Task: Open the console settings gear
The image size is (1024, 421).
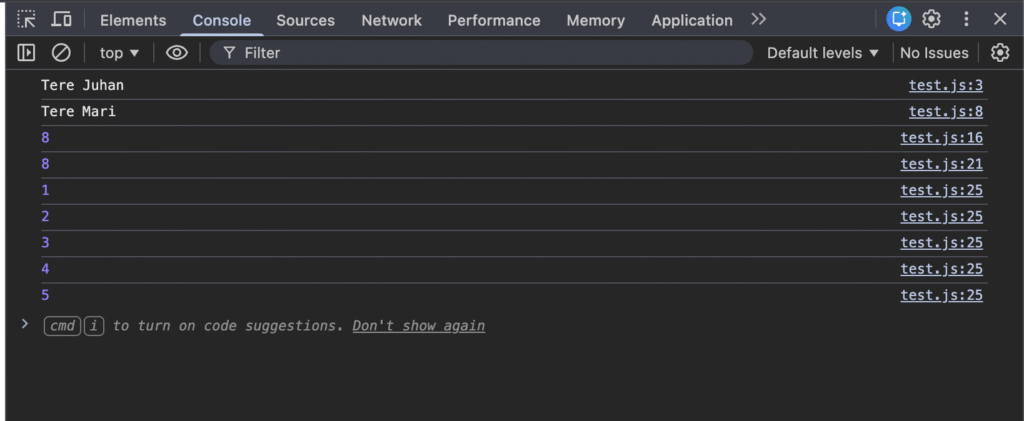Action: (x=999, y=53)
